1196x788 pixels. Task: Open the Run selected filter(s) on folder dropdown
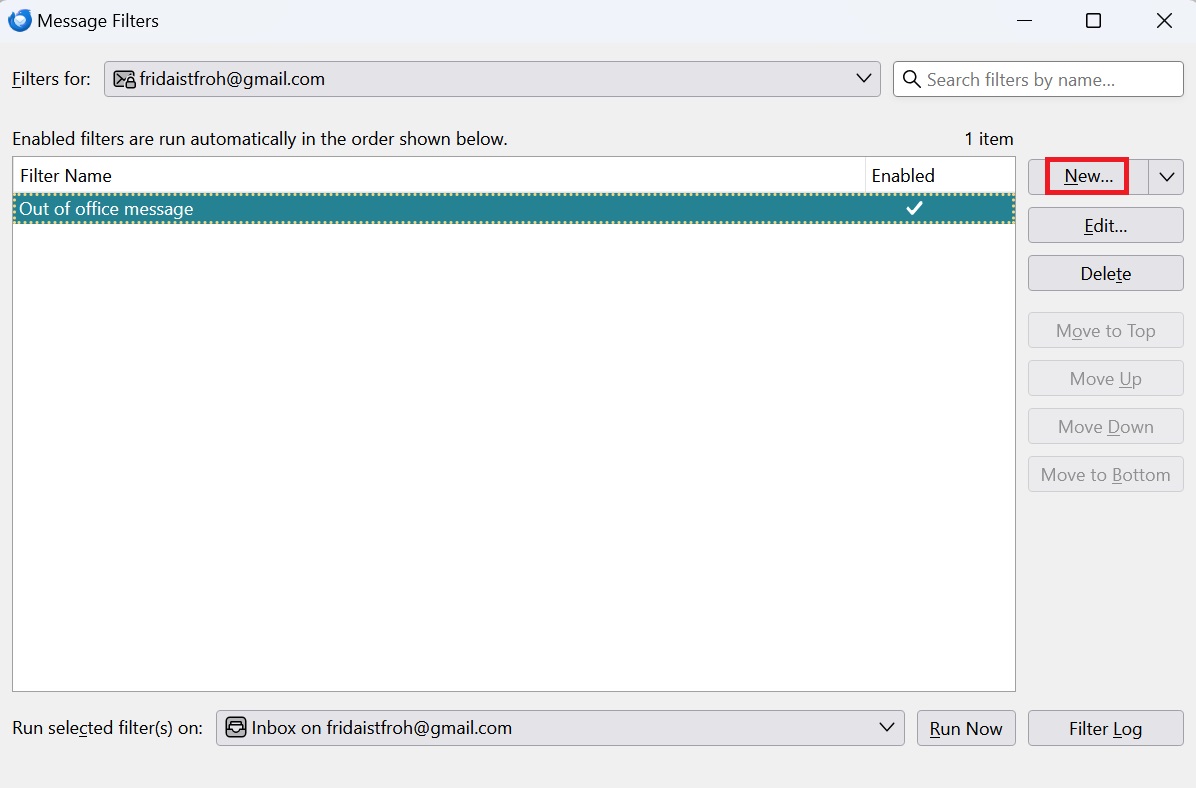point(560,728)
